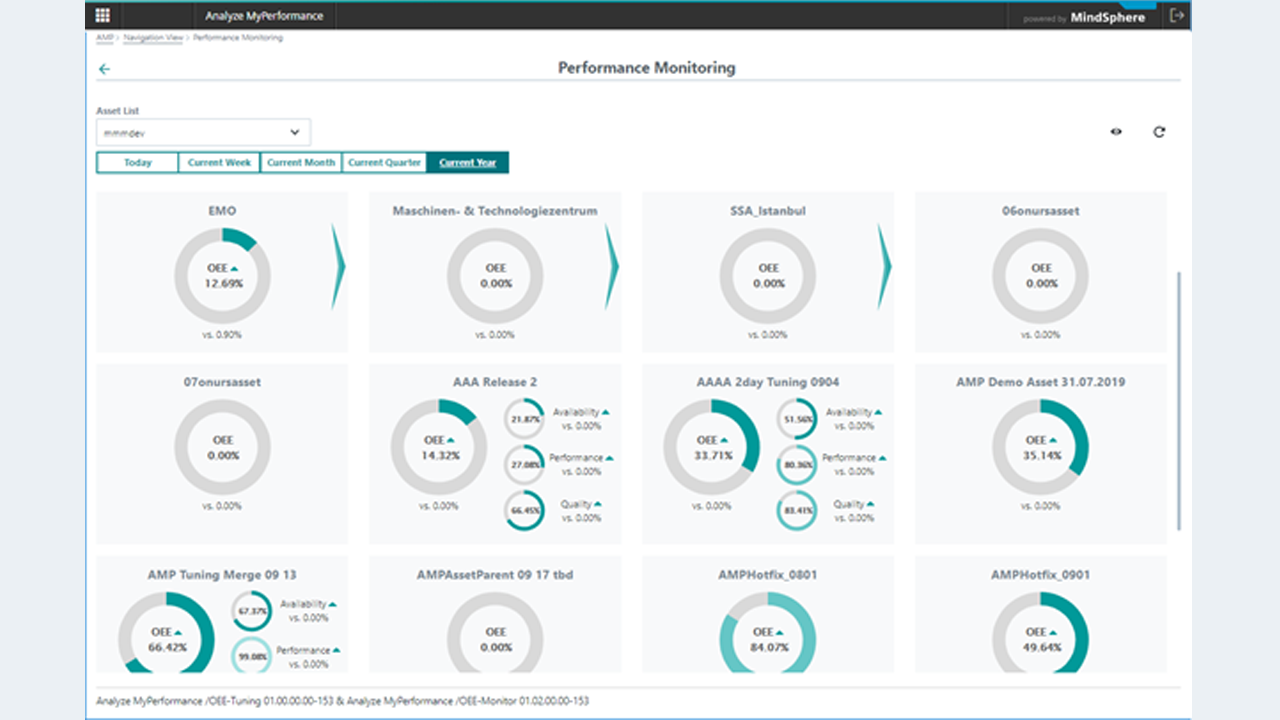Click the AMP breadcrumb link
This screenshot has width=1280, height=720.
[x=104, y=38]
